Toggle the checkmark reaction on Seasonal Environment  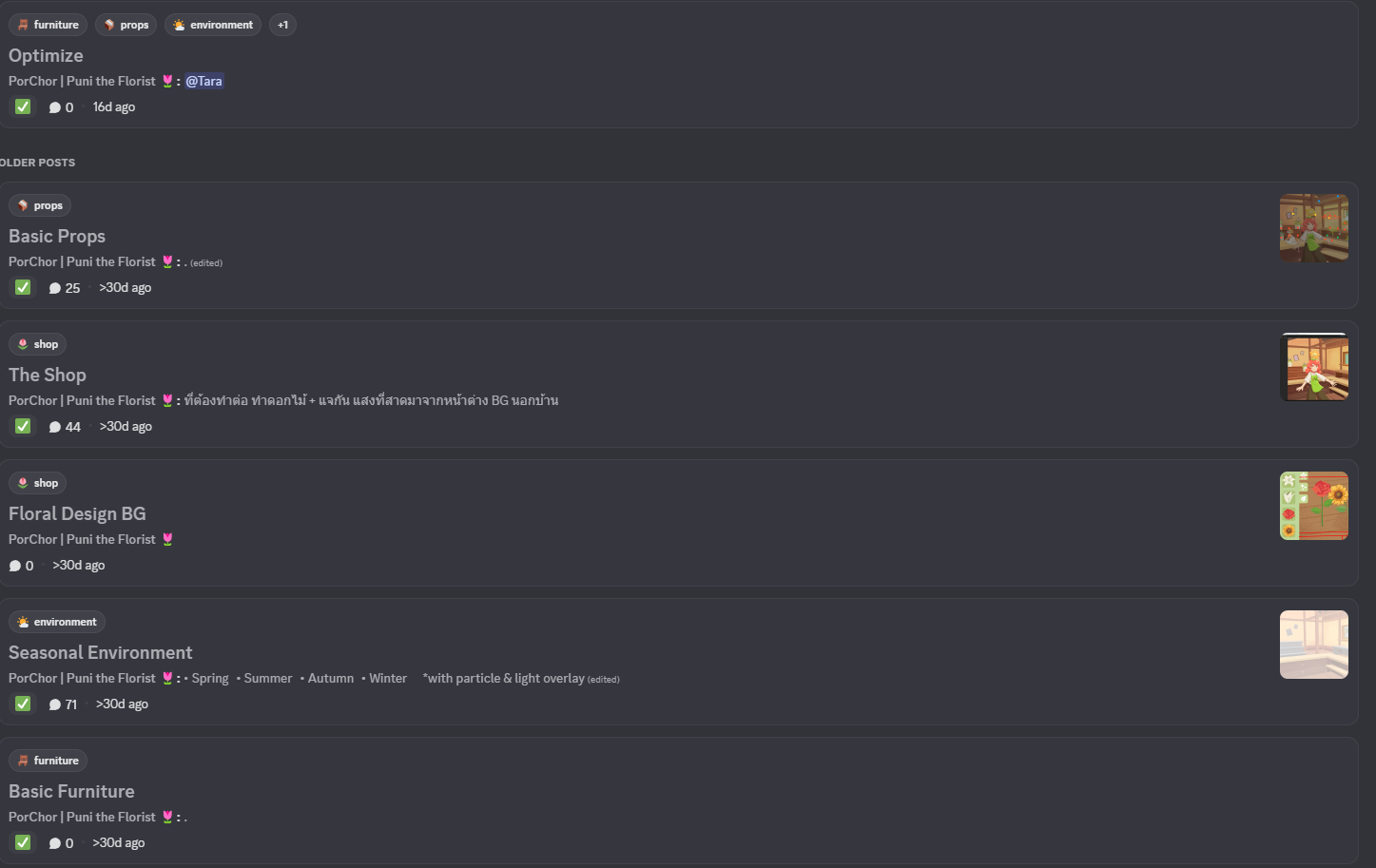tap(23, 704)
